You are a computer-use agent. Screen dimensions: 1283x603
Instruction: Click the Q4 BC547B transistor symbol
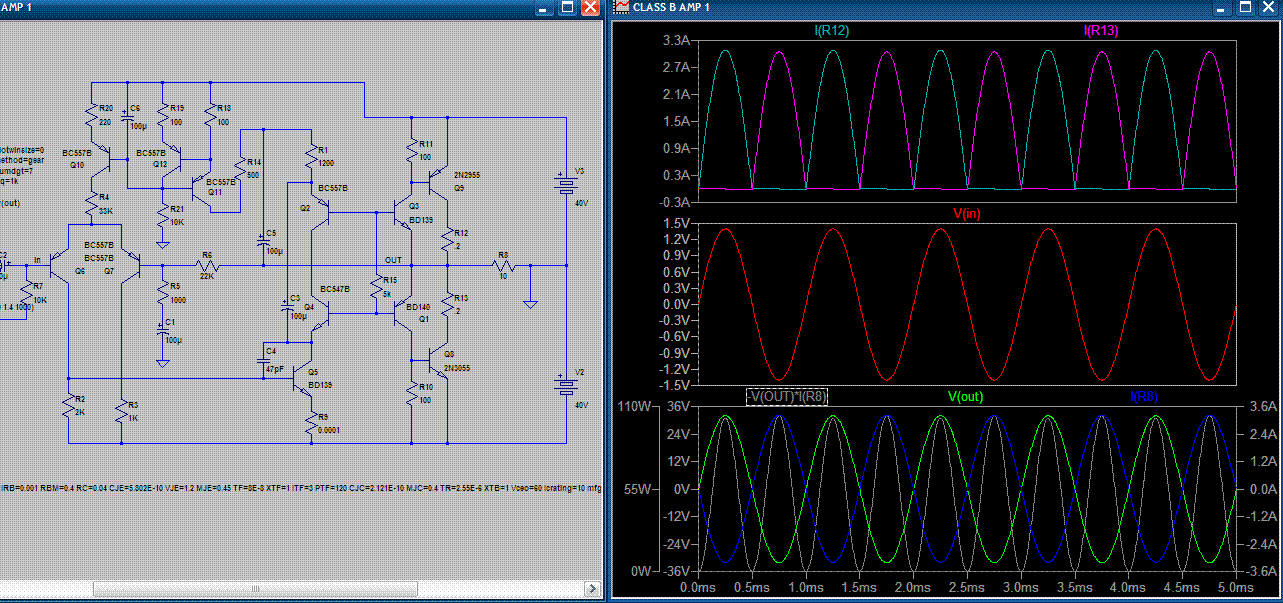(320, 313)
